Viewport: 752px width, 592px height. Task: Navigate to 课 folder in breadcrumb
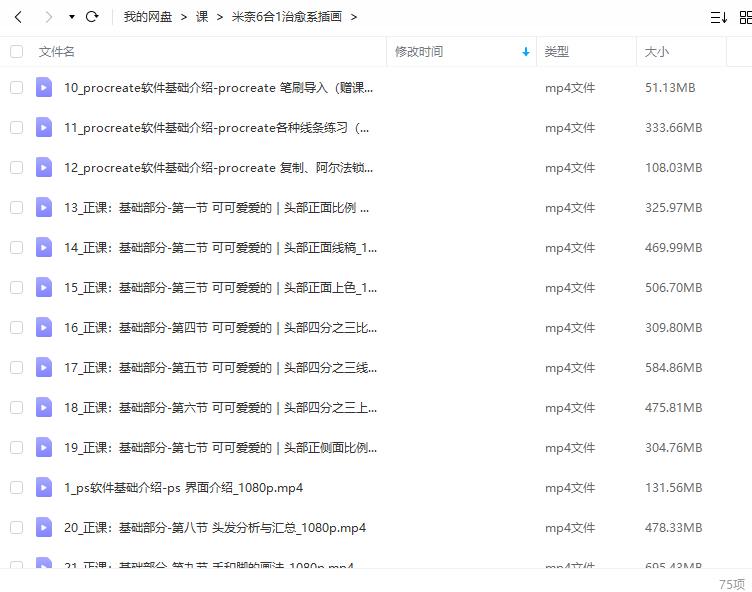[x=201, y=17]
